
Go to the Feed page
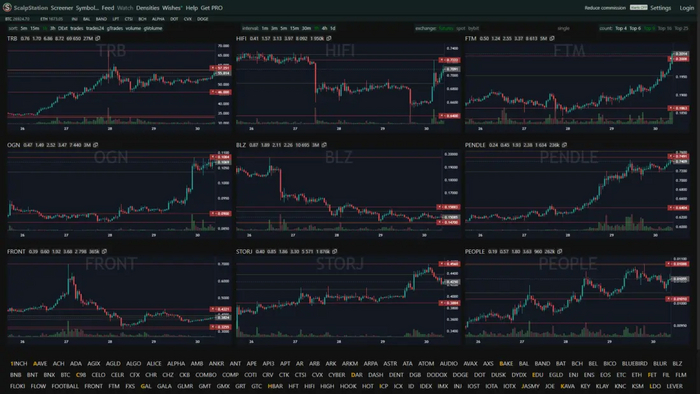pos(108,8)
